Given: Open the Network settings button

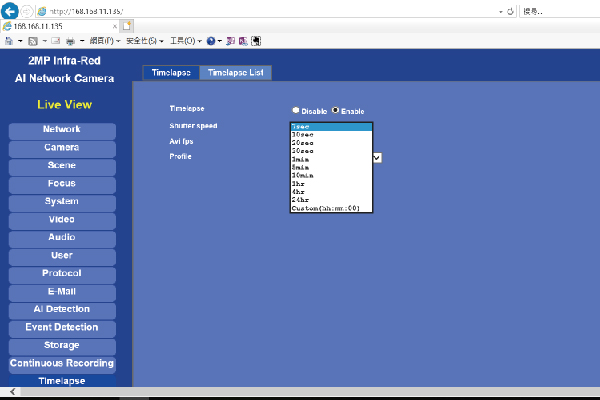Looking at the screenshot, I should [62, 129].
